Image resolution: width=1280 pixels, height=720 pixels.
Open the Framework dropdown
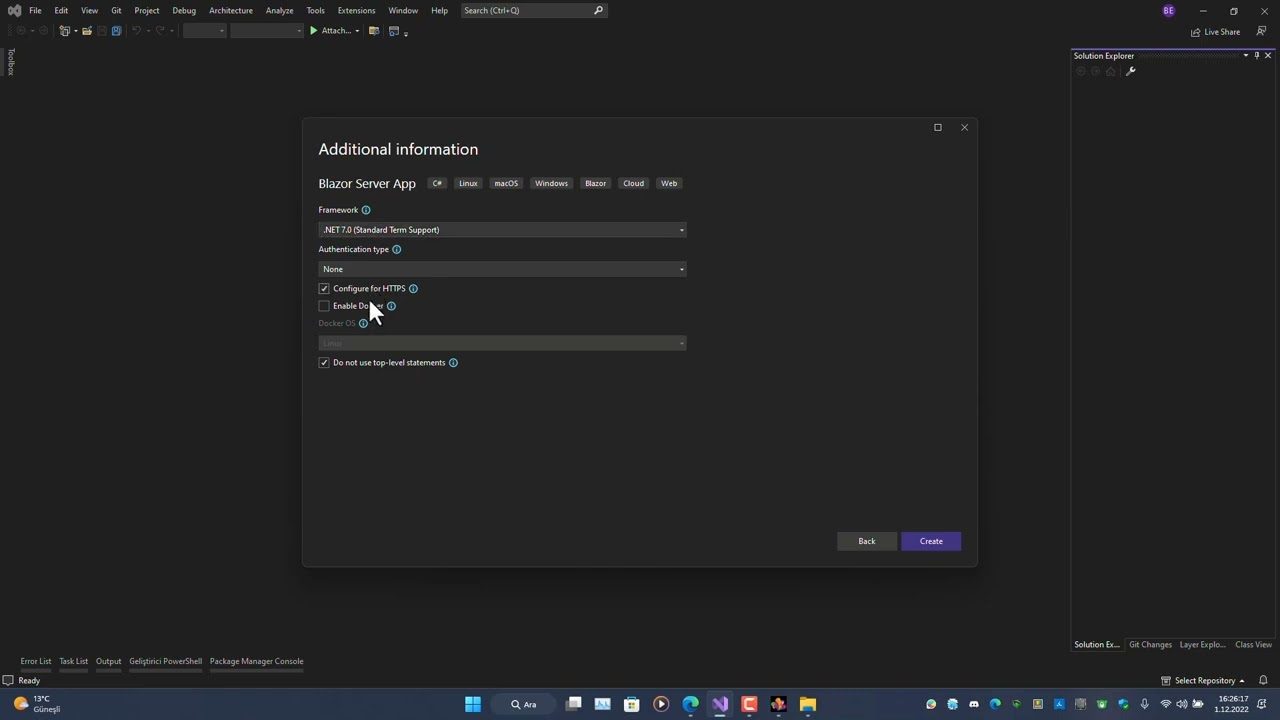click(502, 230)
